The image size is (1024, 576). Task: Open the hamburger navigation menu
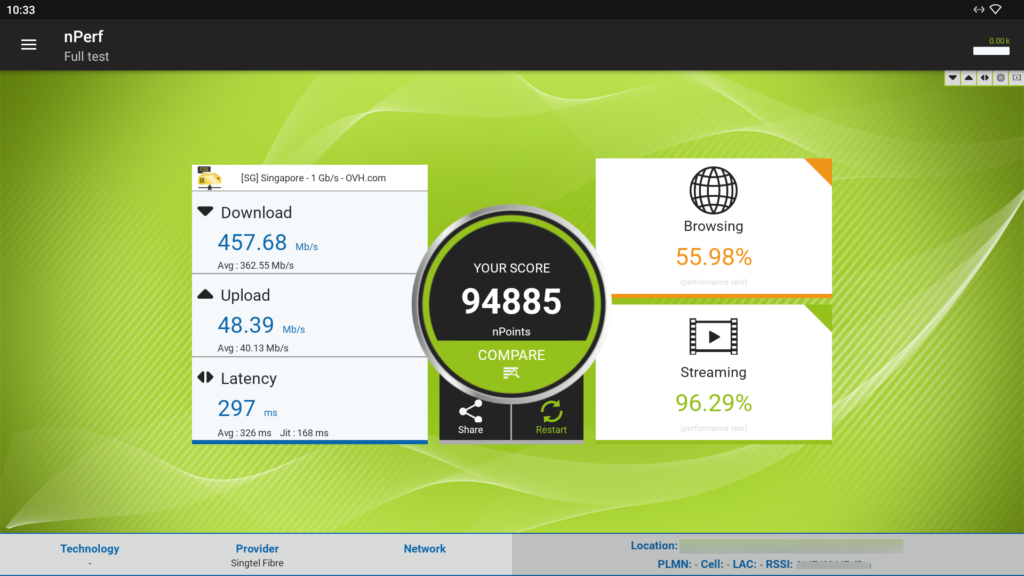(x=29, y=44)
